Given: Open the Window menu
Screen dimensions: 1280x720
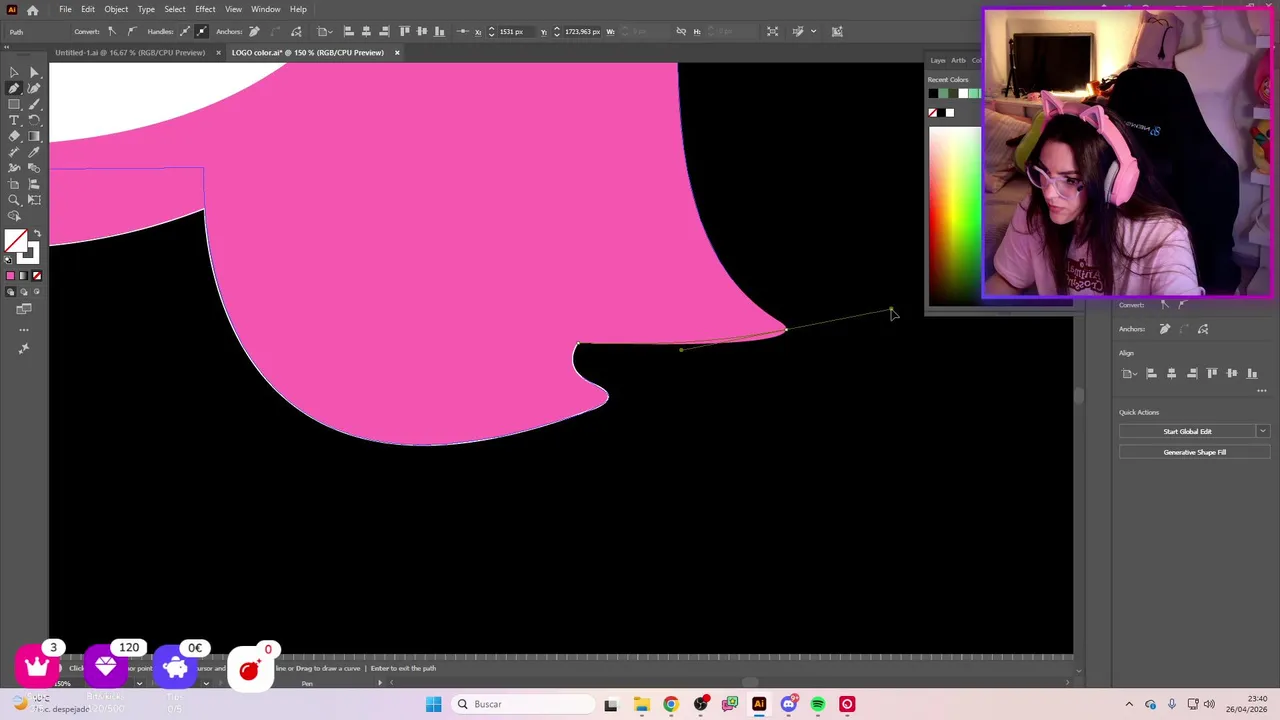Looking at the screenshot, I should click(265, 9).
